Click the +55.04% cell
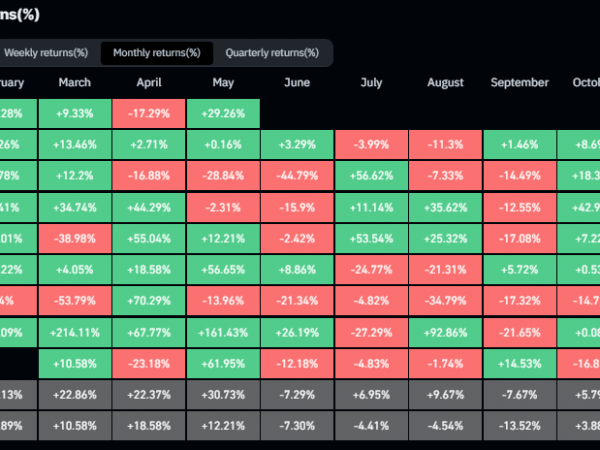600x450 pixels. point(149,239)
